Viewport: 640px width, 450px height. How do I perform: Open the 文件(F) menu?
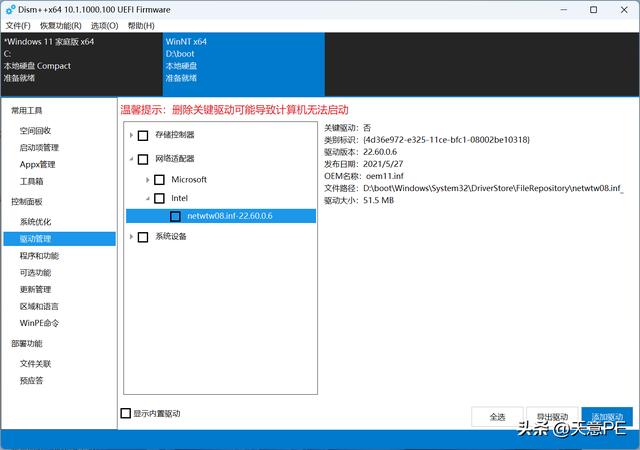[x=18, y=26]
